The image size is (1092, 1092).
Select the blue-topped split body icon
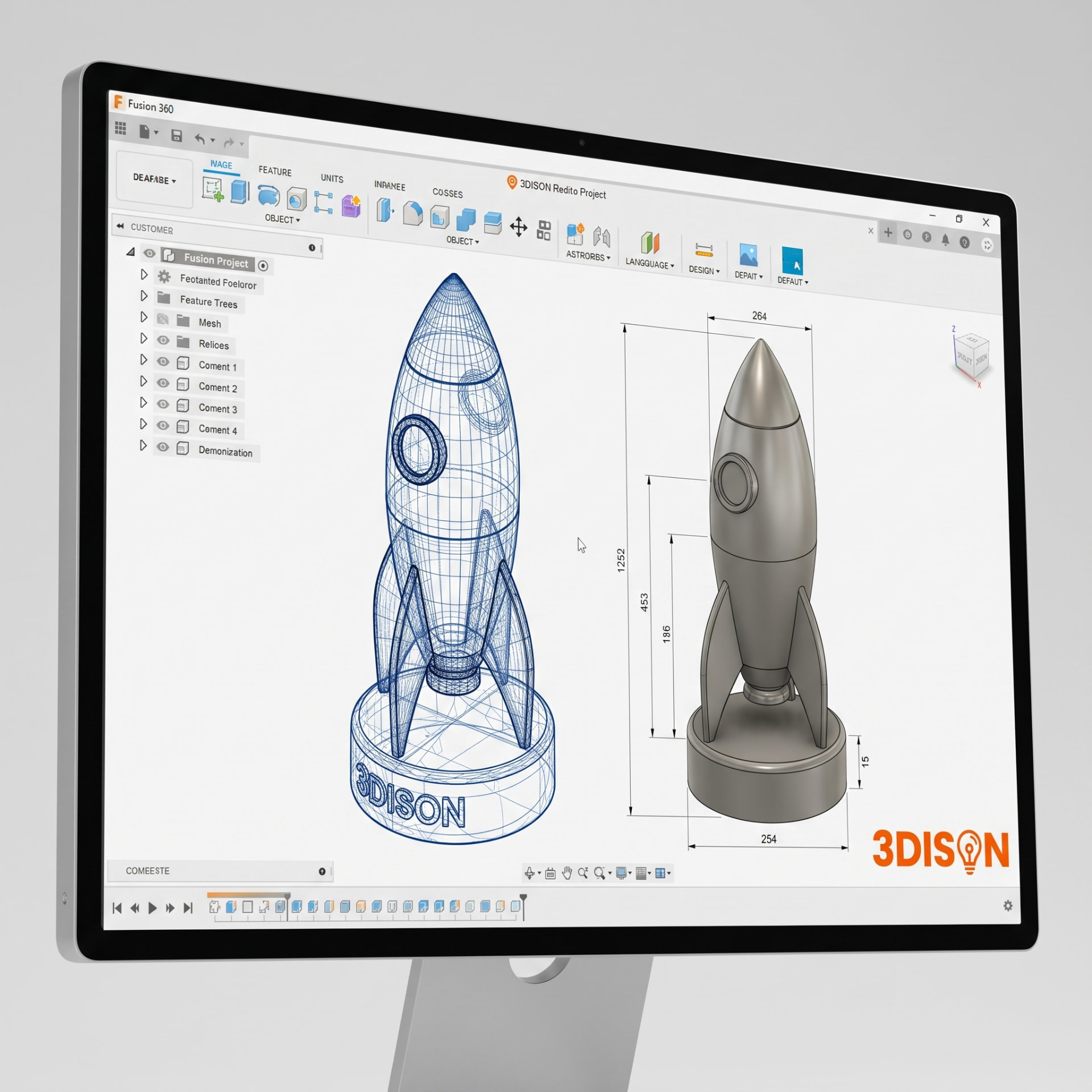[x=493, y=223]
